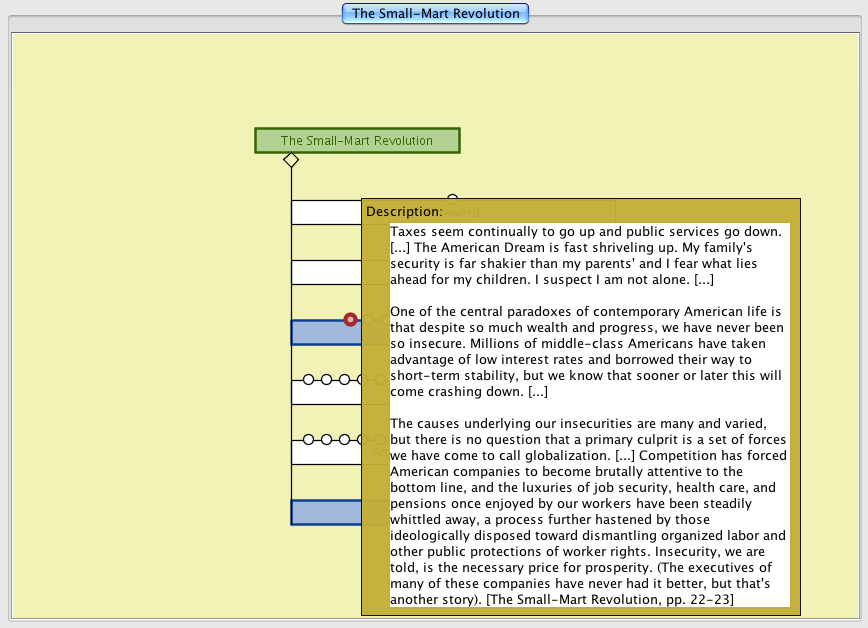Click the second circle on the fifth node
Viewport: 868px width, 628px height.
point(327,439)
